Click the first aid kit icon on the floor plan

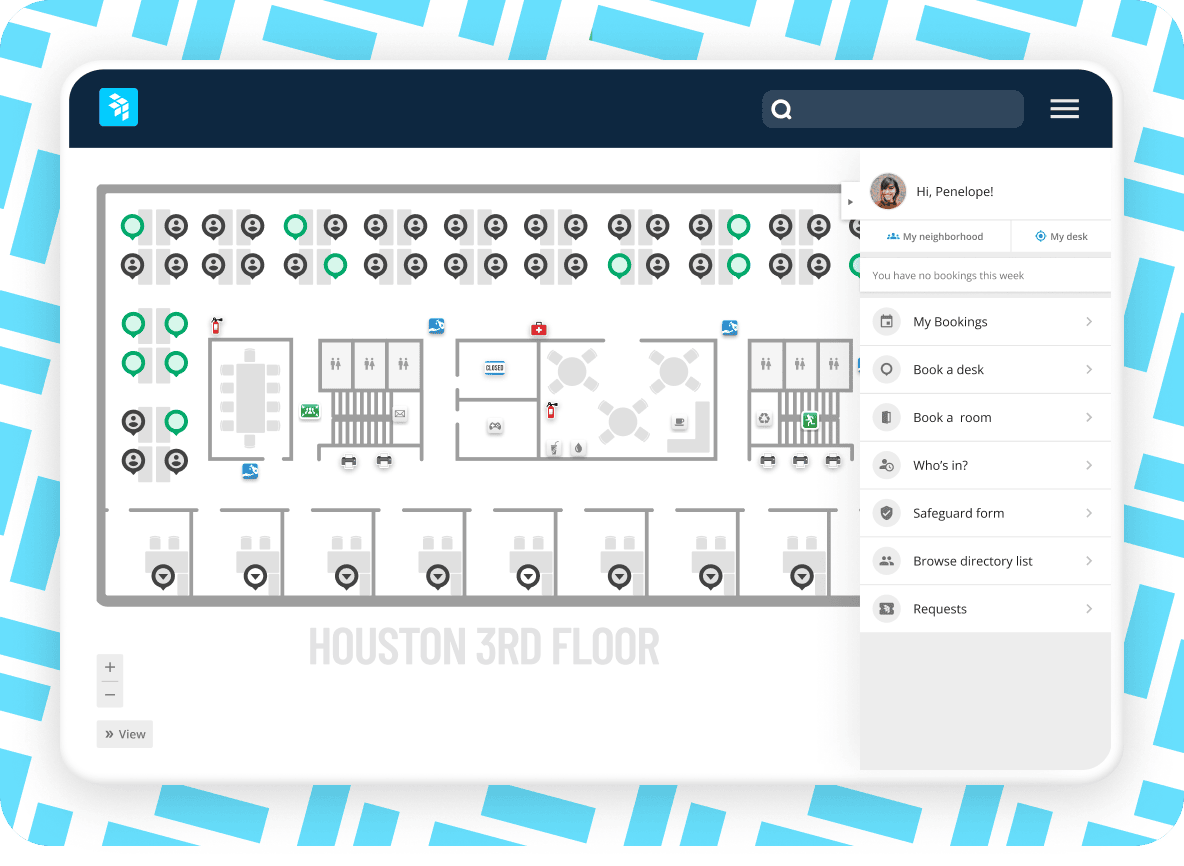(x=538, y=330)
